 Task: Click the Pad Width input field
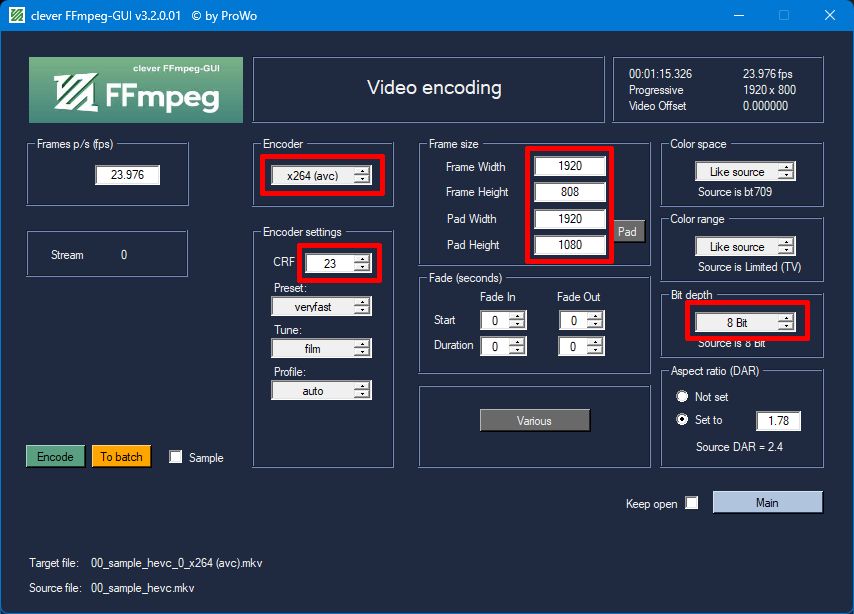[x=570, y=218]
